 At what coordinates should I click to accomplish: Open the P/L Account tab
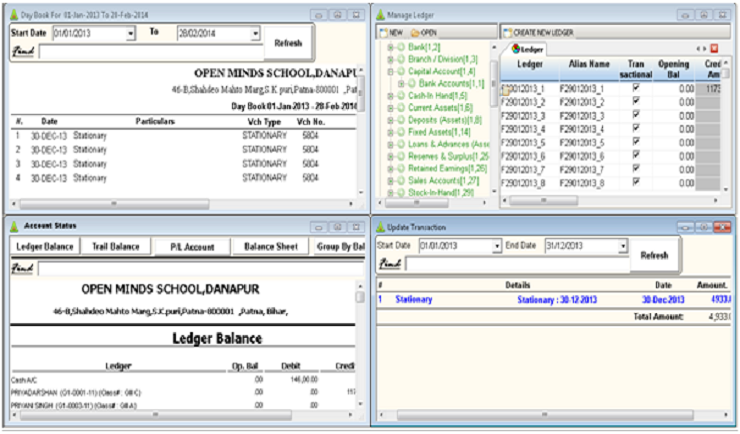[x=191, y=246]
